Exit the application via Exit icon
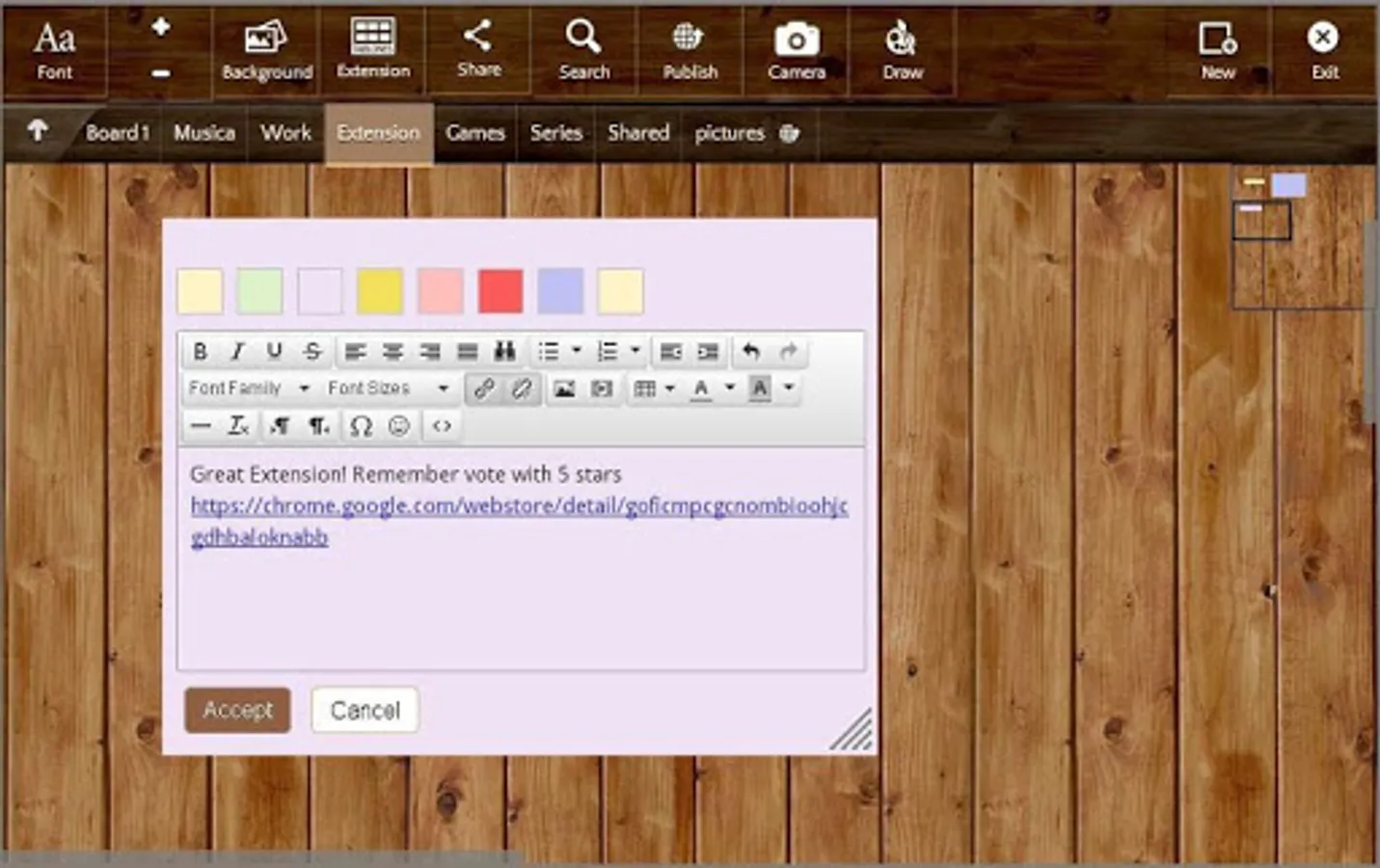This screenshot has height=868, width=1380. click(x=1324, y=51)
